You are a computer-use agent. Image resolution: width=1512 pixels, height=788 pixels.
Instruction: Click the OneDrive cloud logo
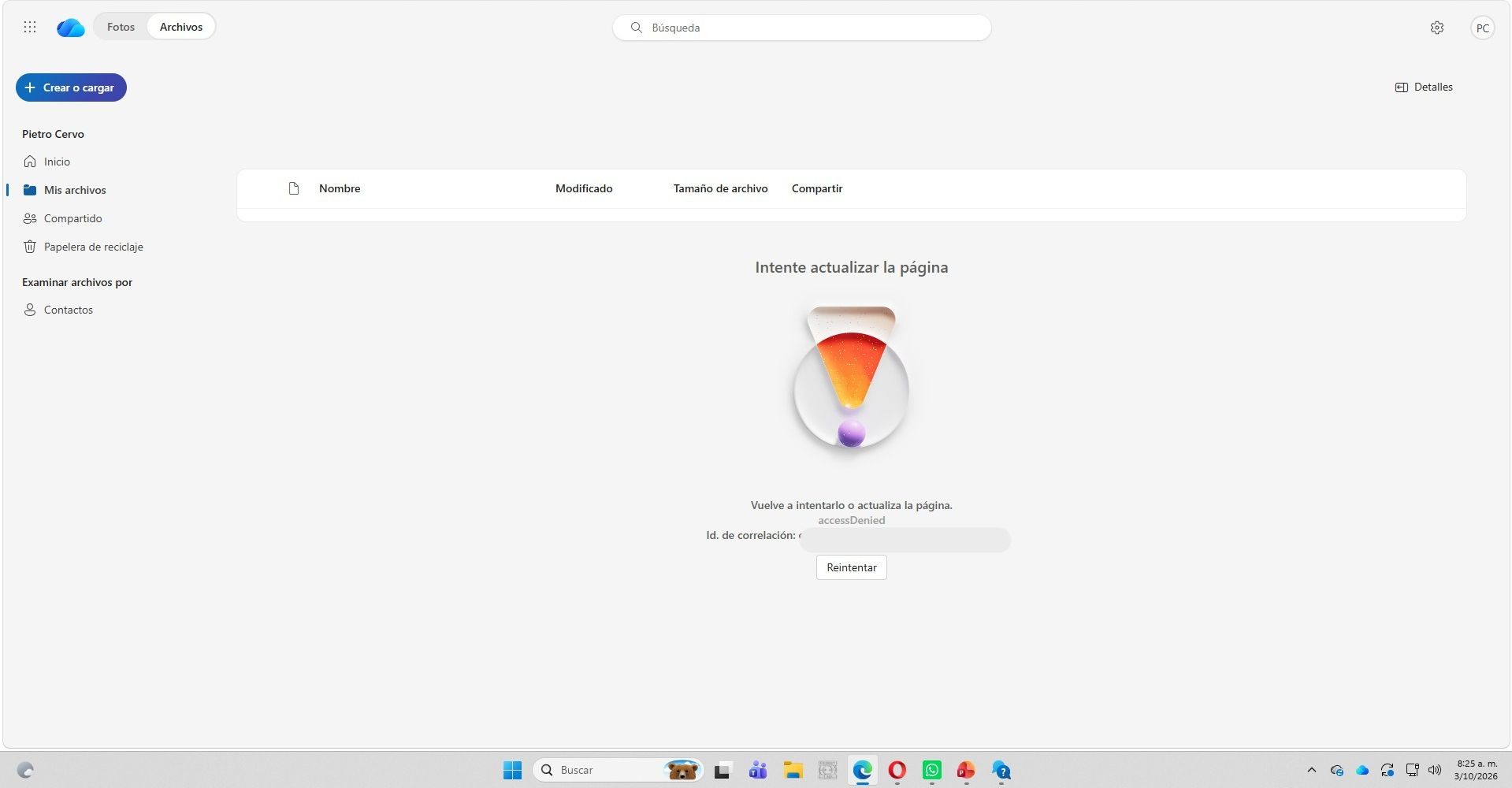pos(71,28)
